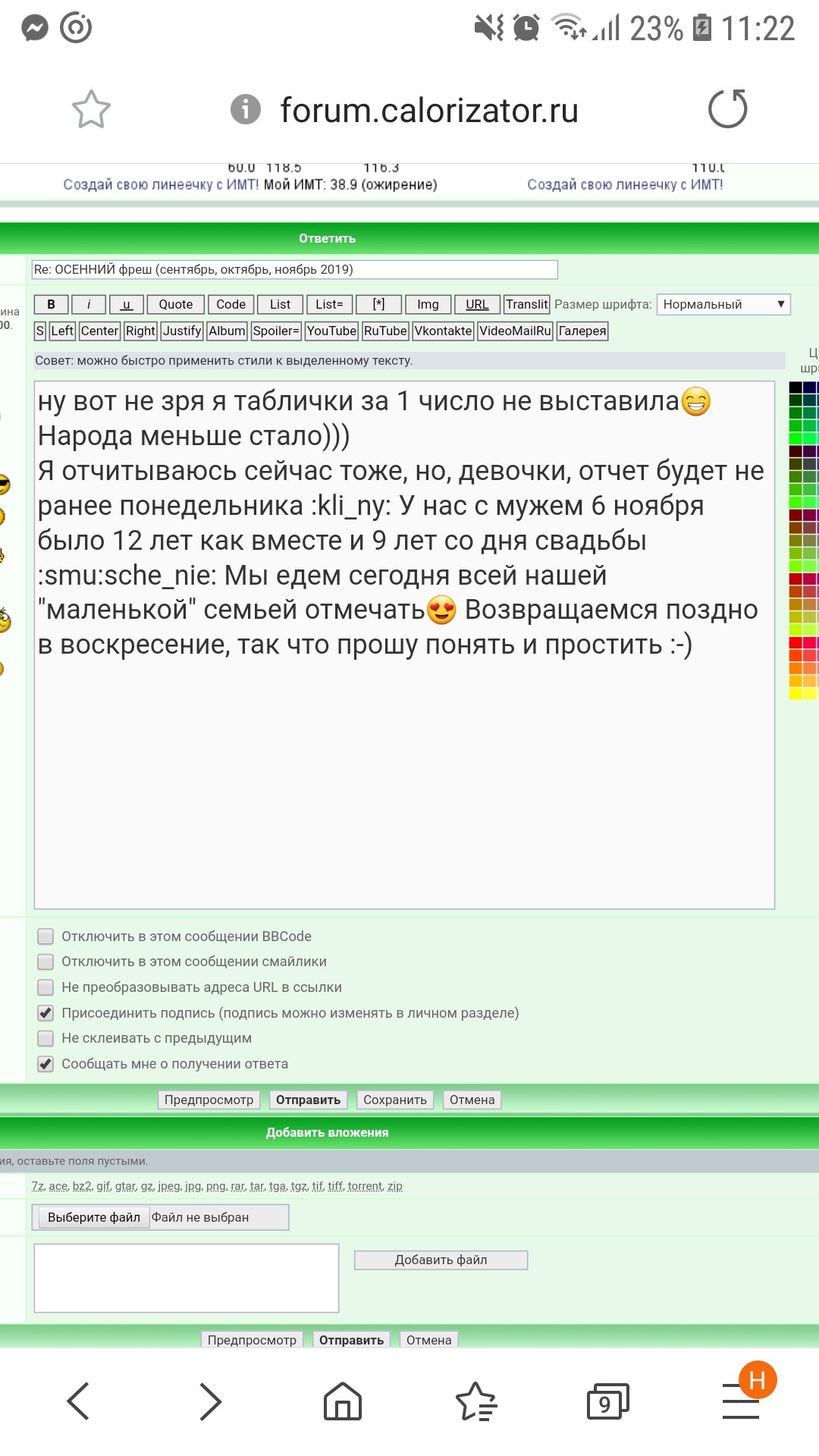Insert a Code tag
This screenshot has height=1456, width=819.
[231, 304]
